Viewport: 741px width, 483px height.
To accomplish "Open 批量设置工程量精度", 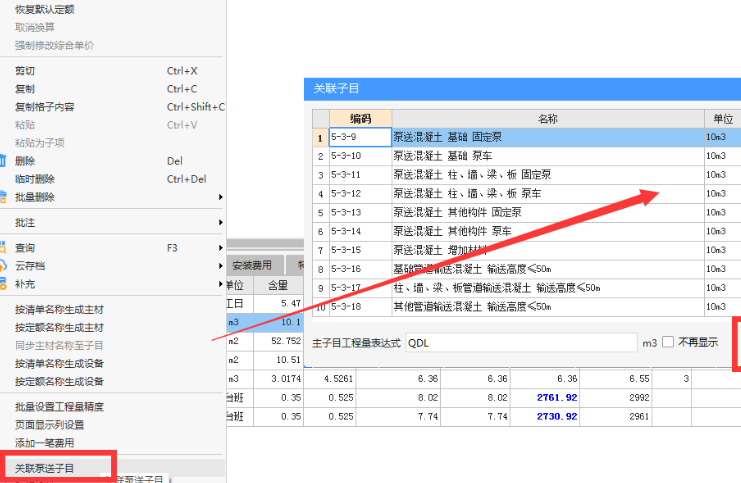I will click(59, 406).
